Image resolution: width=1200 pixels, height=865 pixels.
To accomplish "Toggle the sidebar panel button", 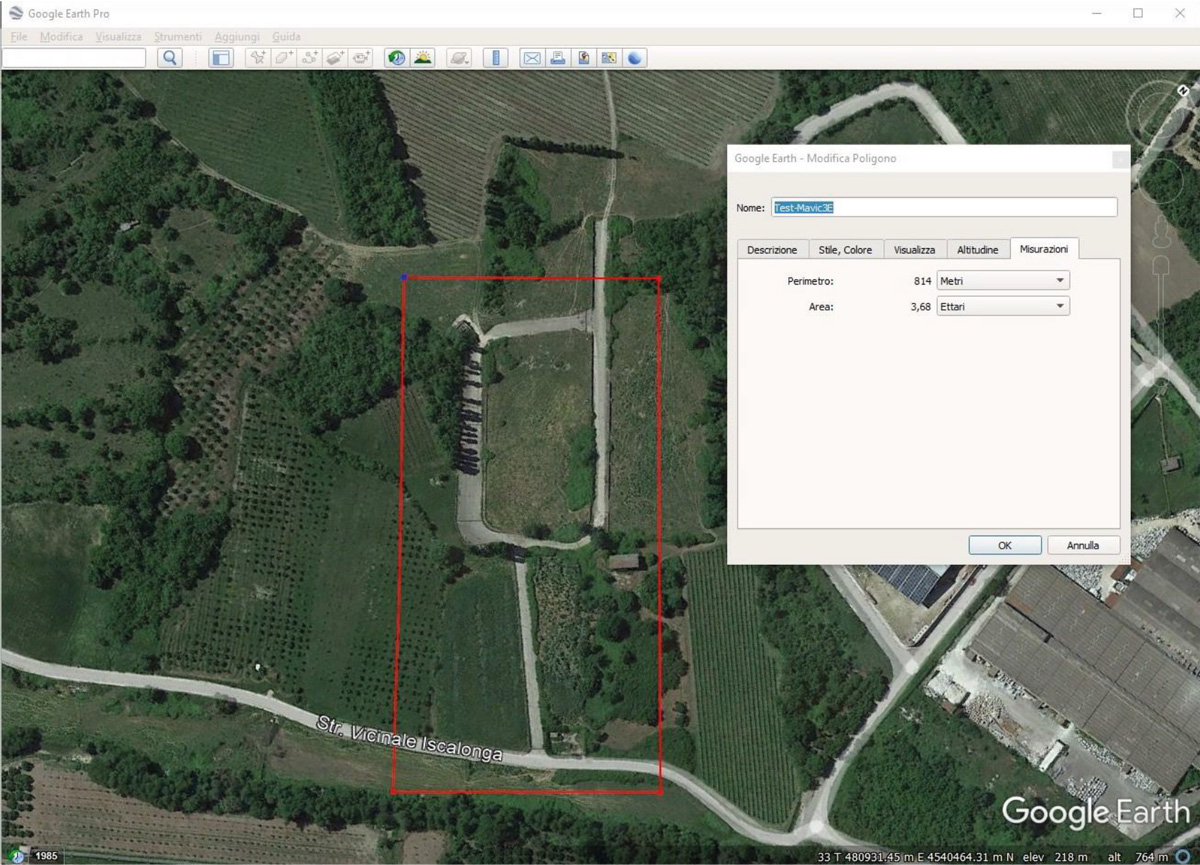I will click(221, 58).
